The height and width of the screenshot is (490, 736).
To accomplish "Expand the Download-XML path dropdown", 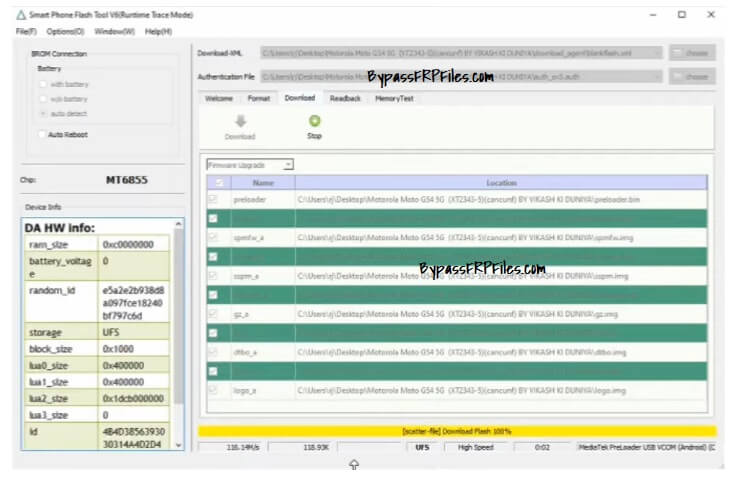I will click(656, 52).
